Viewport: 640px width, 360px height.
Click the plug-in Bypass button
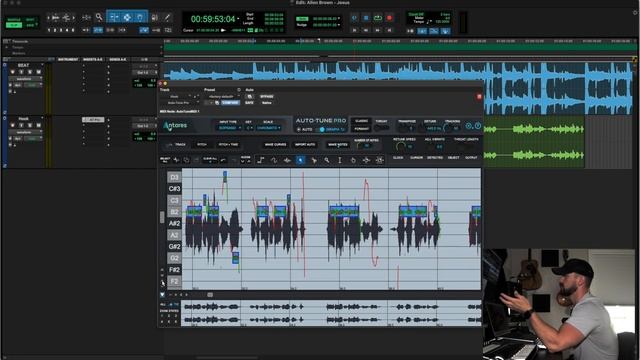tap(267, 97)
